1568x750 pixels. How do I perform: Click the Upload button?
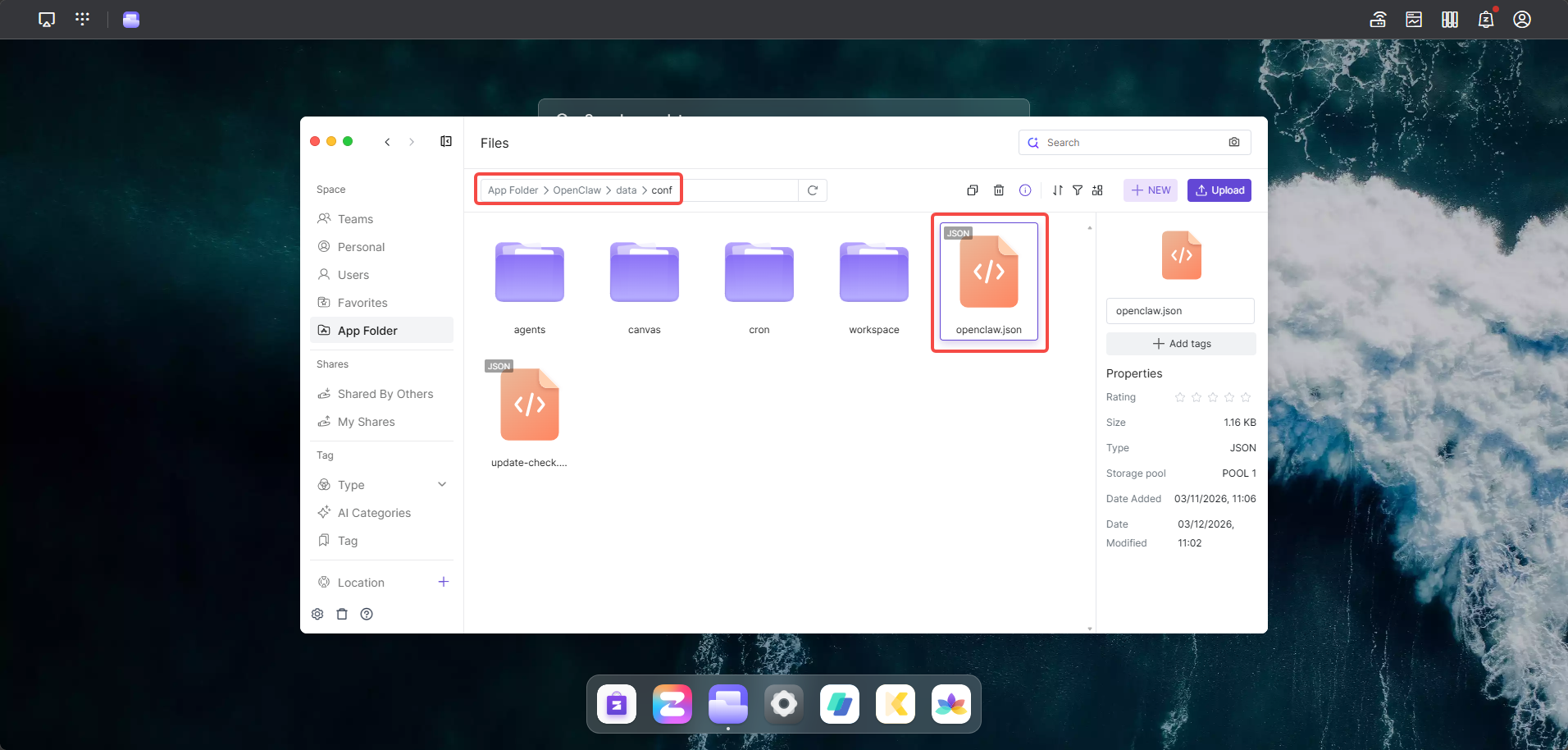pyautogui.click(x=1219, y=190)
